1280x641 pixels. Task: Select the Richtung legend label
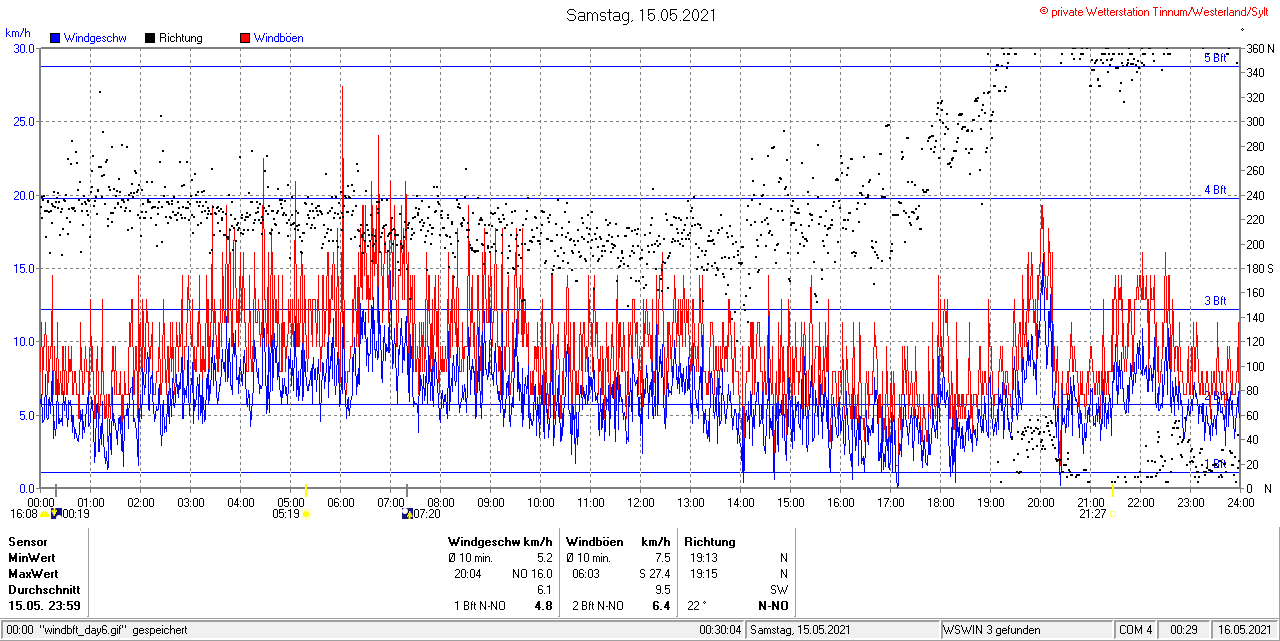(181, 38)
